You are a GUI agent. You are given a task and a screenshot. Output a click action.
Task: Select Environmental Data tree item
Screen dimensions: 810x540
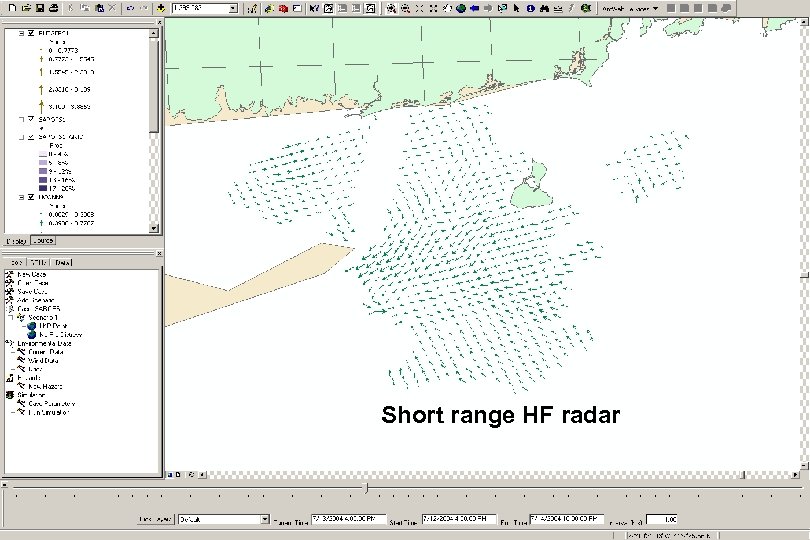click(x=44, y=343)
